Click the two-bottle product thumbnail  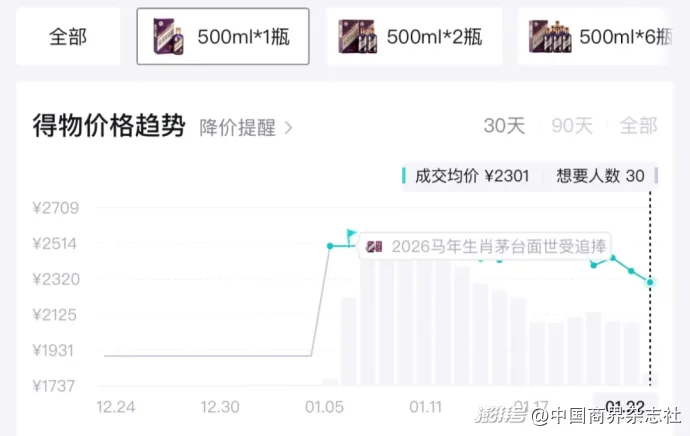[x=358, y=37]
